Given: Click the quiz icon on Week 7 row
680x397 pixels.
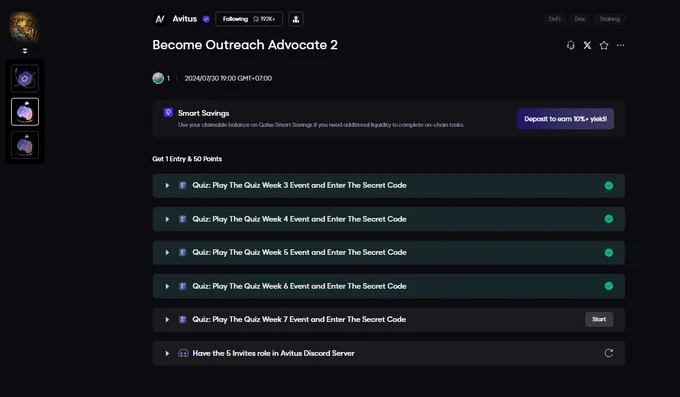Looking at the screenshot, I should (x=183, y=320).
